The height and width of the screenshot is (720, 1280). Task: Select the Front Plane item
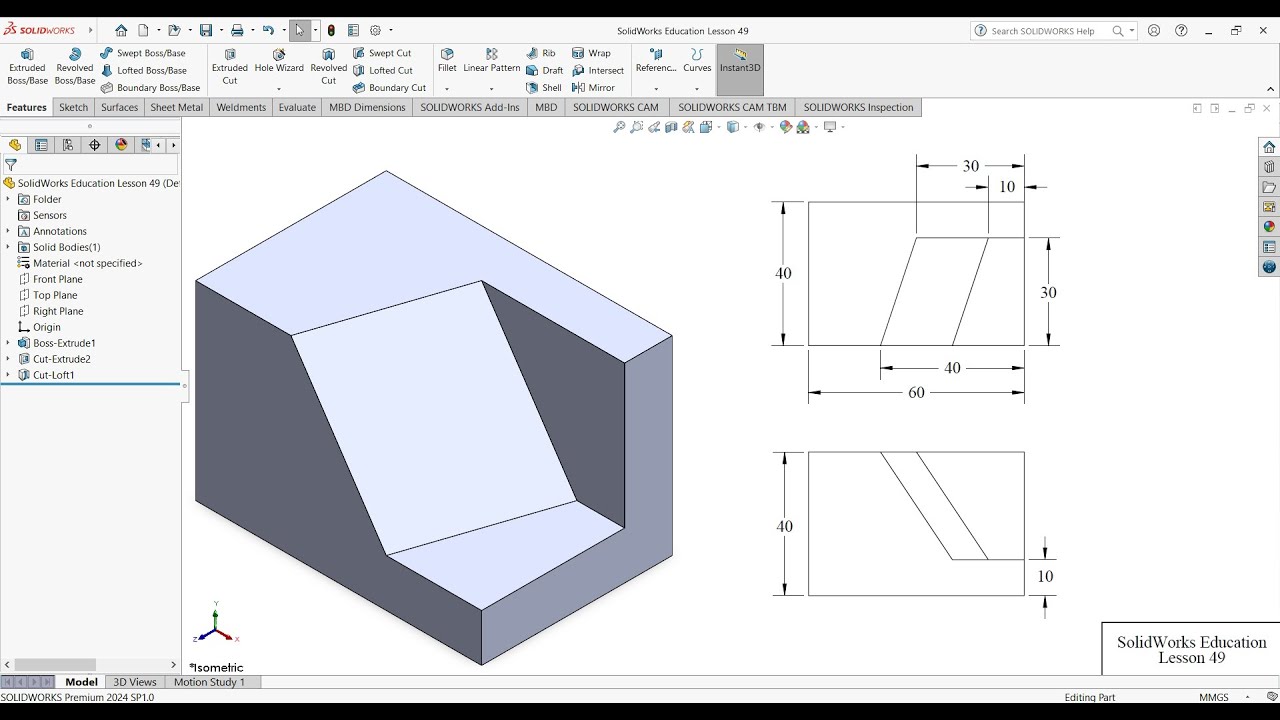click(x=57, y=279)
